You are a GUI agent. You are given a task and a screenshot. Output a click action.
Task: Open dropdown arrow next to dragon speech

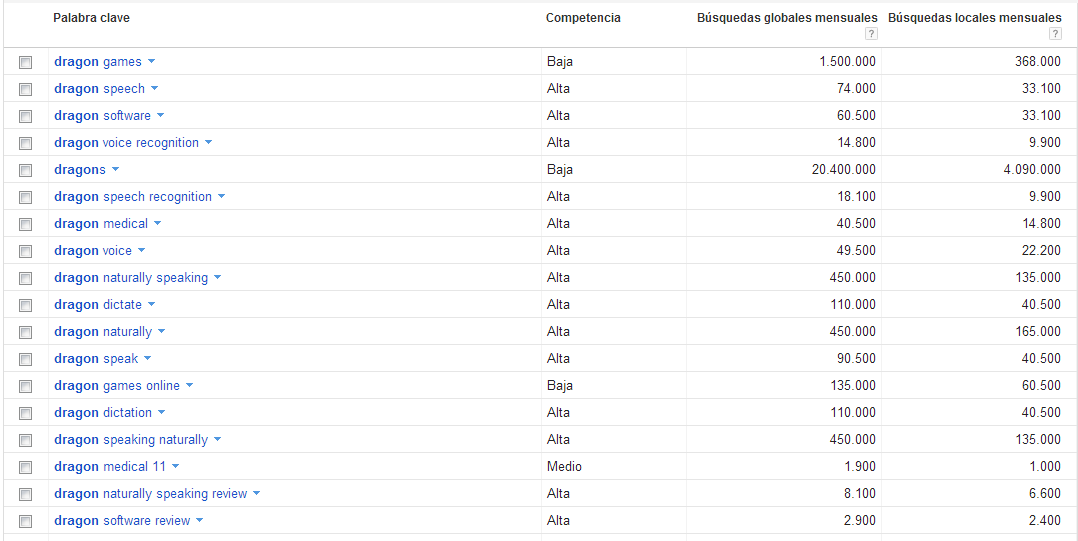tap(155, 89)
